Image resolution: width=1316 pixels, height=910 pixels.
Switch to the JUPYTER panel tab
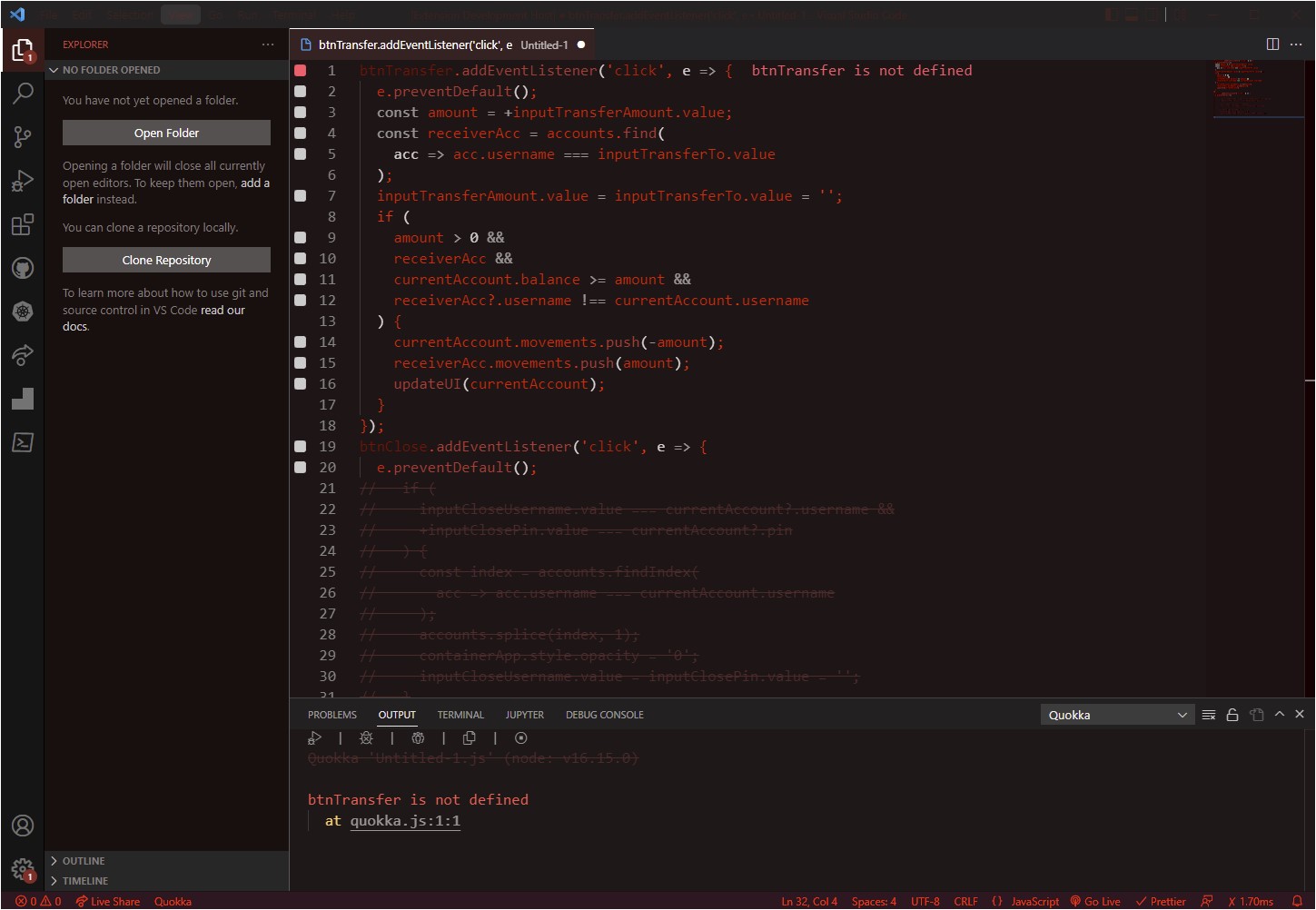525,715
